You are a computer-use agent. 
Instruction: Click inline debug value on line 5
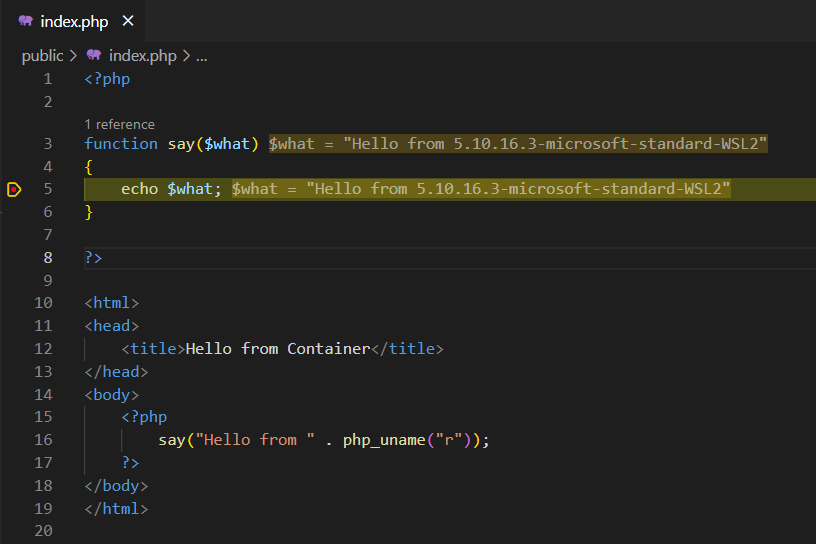click(481, 189)
